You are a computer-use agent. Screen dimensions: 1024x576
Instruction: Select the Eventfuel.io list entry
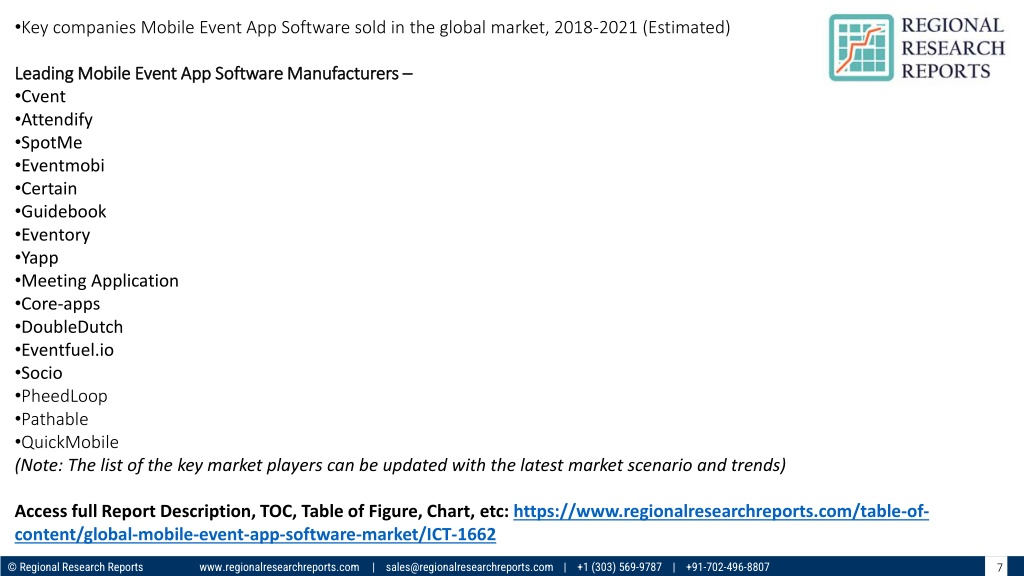tap(64, 350)
